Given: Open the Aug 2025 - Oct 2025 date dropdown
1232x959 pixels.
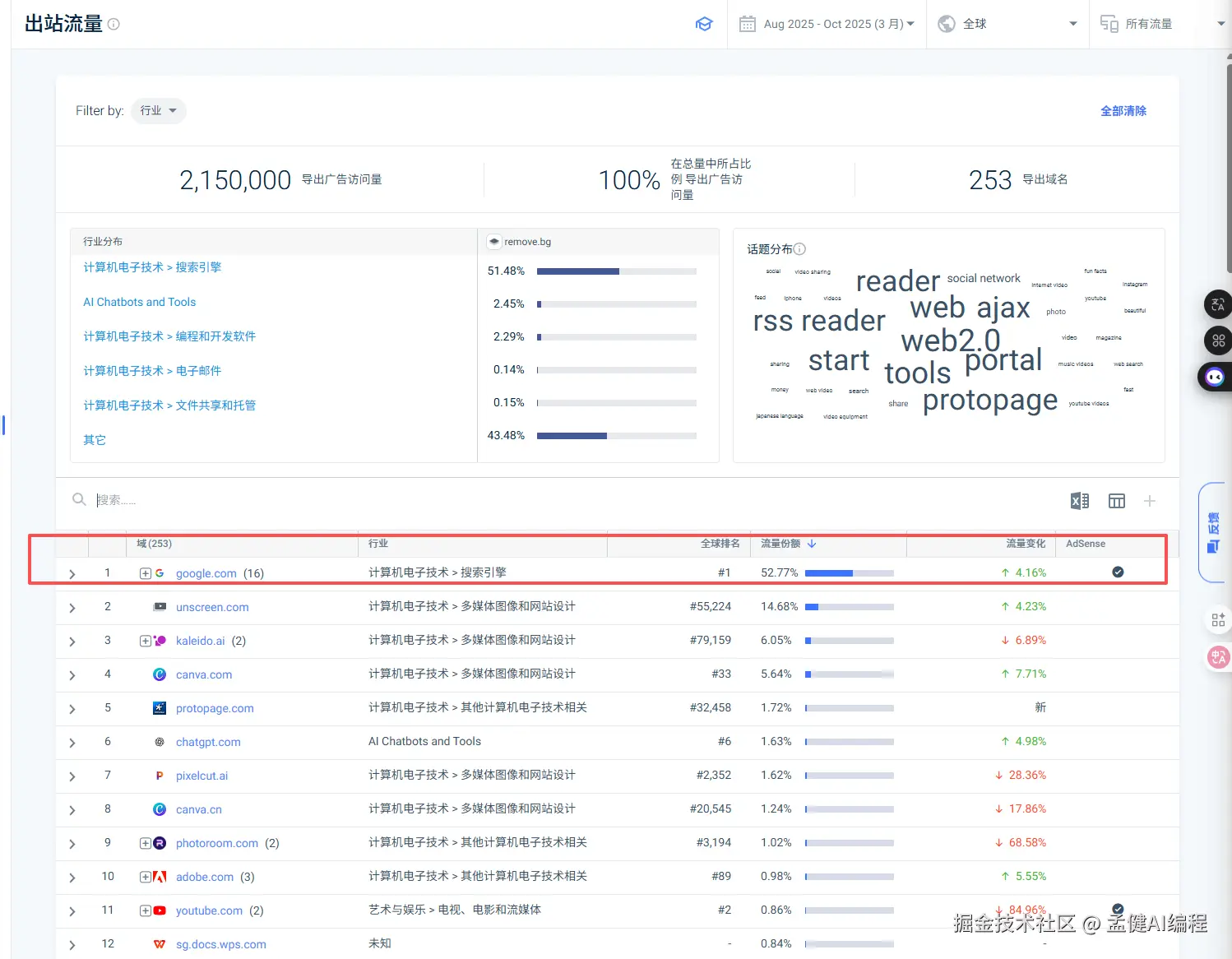Looking at the screenshot, I should [827, 24].
